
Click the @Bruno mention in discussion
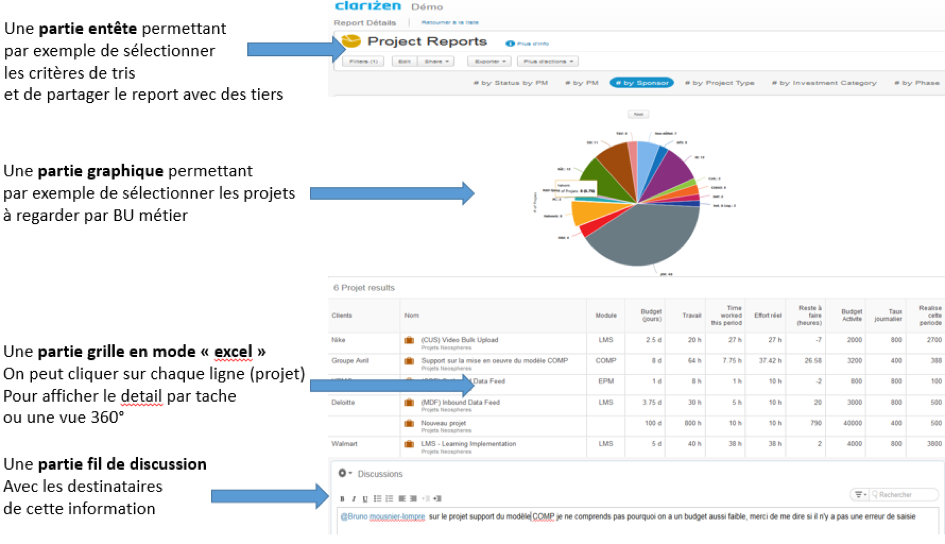(x=383, y=517)
